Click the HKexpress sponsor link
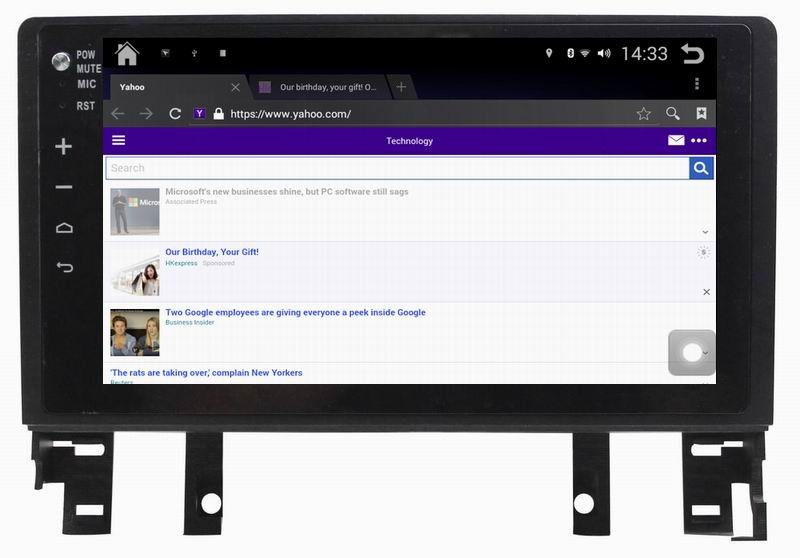Viewport: 800px width, 558px height. coord(181,263)
